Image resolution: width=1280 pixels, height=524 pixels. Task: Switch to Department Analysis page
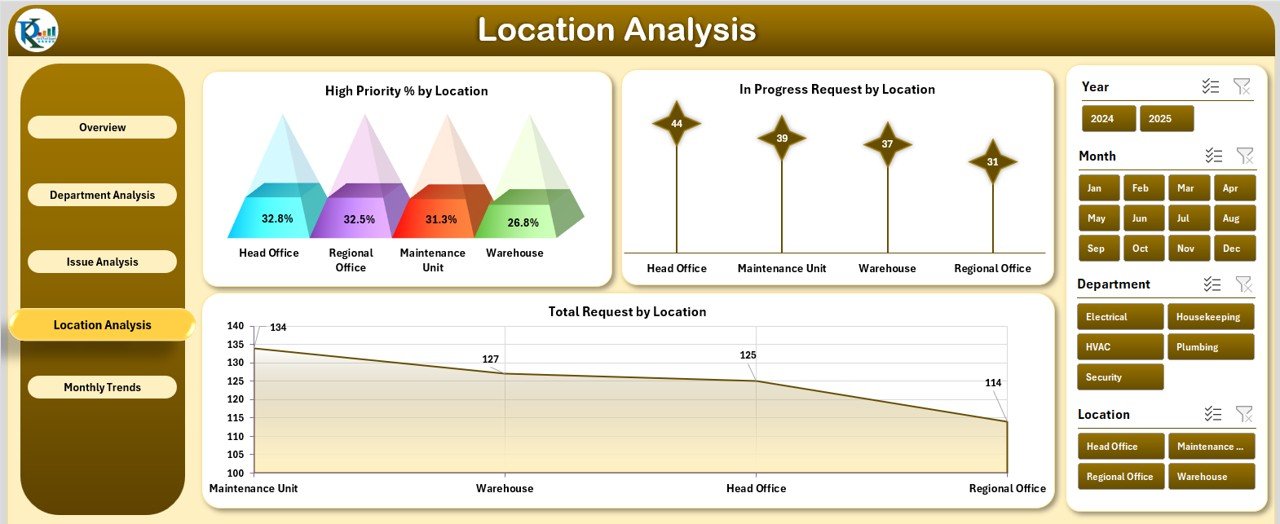pos(102,195)
